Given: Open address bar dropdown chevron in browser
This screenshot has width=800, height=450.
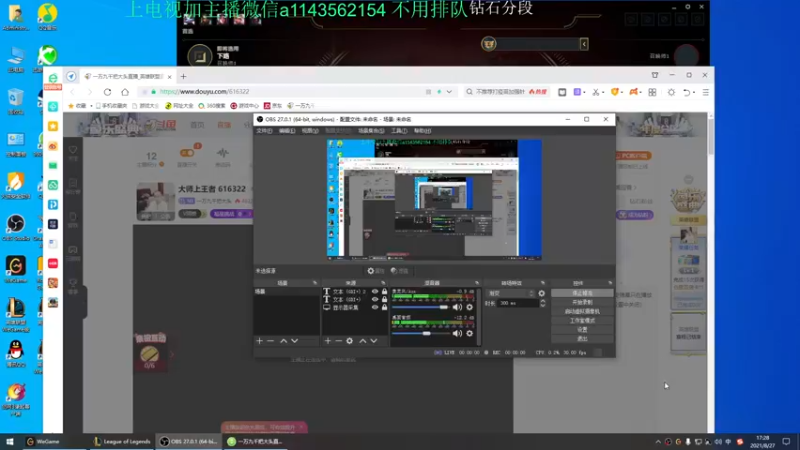Looking at the screenshot, I should pos(449,92).
